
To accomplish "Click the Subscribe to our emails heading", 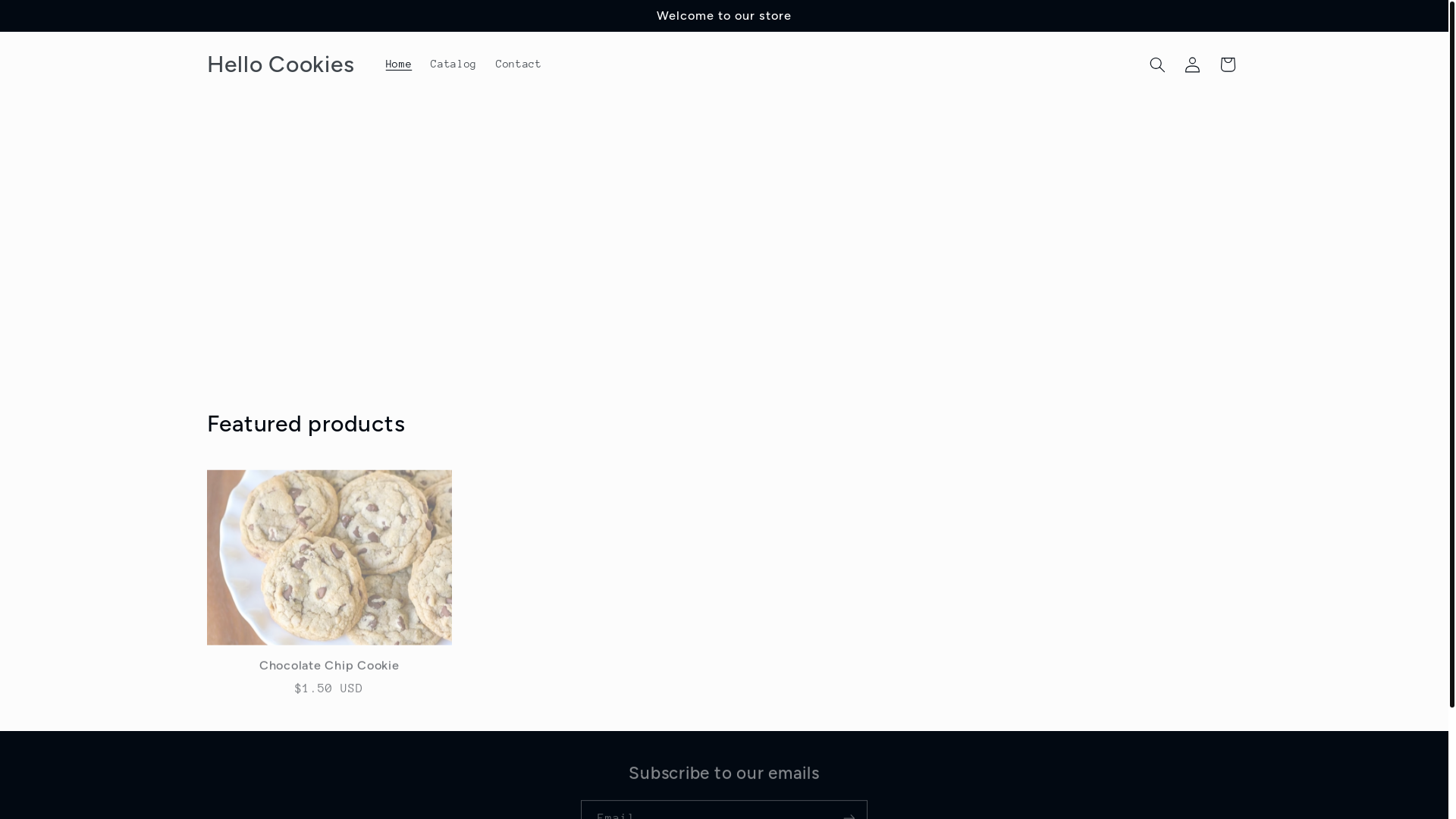I will (x=724, y=773).
